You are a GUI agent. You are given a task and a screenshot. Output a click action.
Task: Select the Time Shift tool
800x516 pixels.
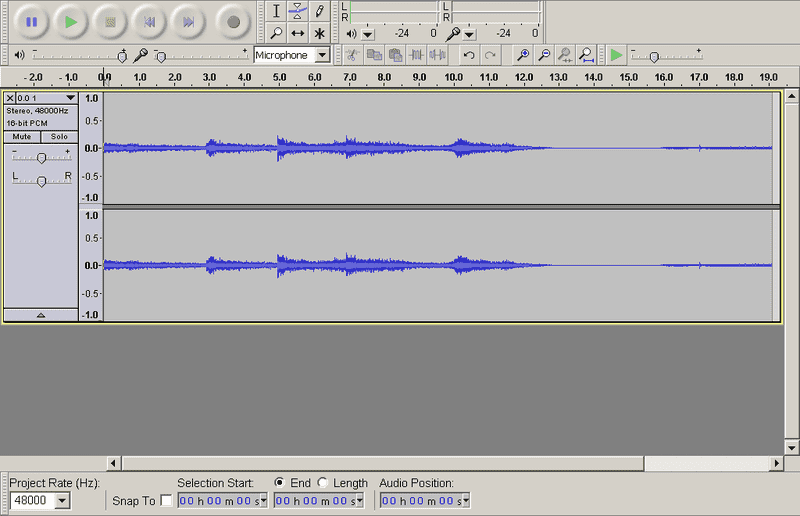pyautogui.click(x=297, y=34)
